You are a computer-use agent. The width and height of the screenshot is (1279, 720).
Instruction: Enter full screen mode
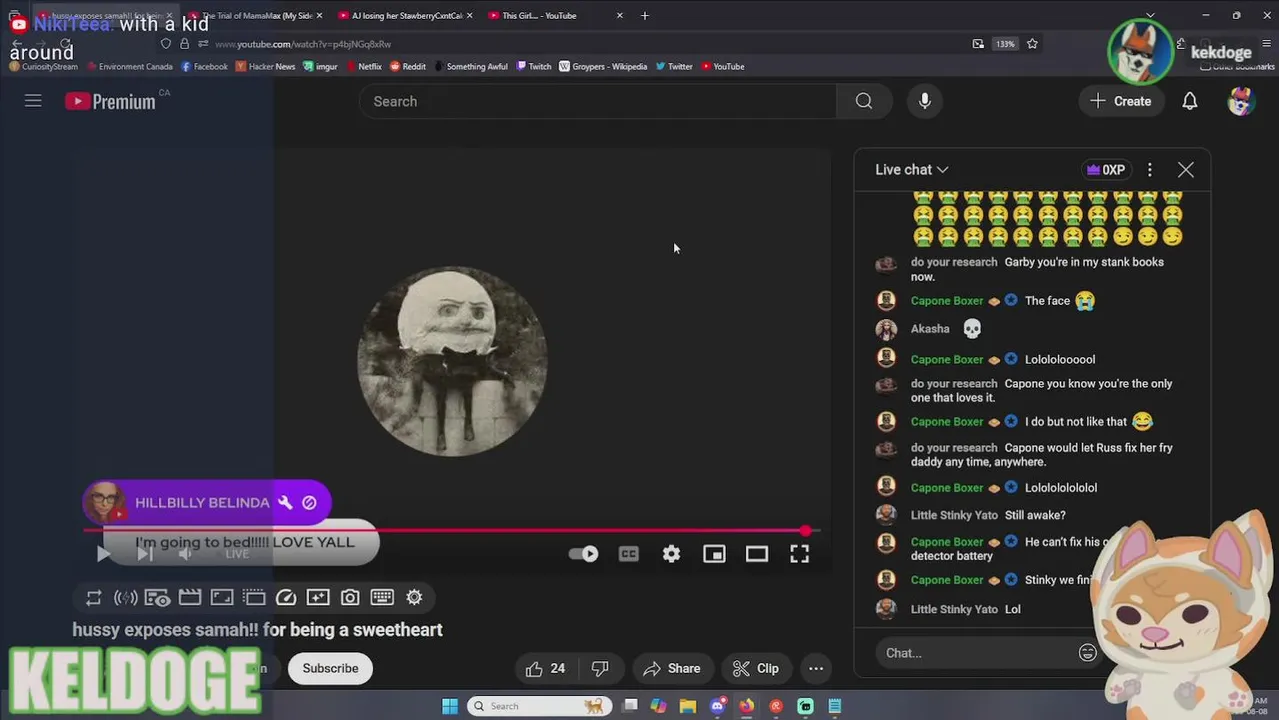(x=800, y=554)
